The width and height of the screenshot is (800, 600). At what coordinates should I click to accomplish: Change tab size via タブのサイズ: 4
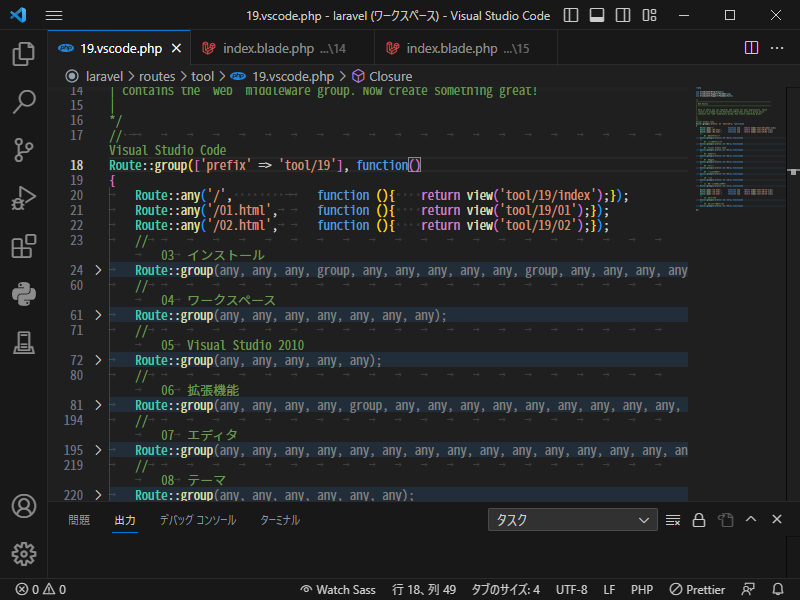point(505,590)
